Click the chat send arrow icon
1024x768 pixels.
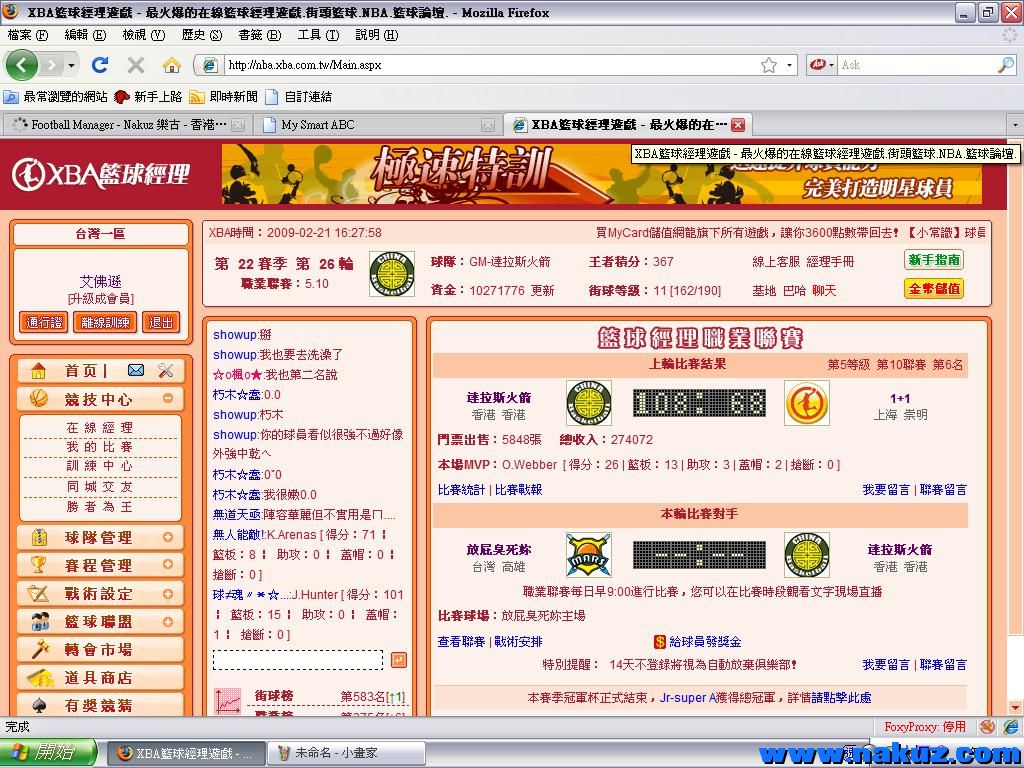tap(398, 660)
